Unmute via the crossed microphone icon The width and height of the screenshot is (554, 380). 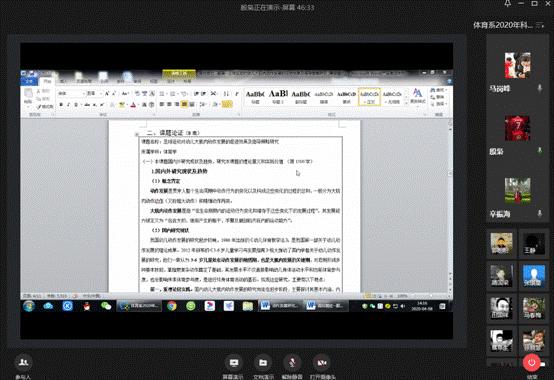point(292,363)
